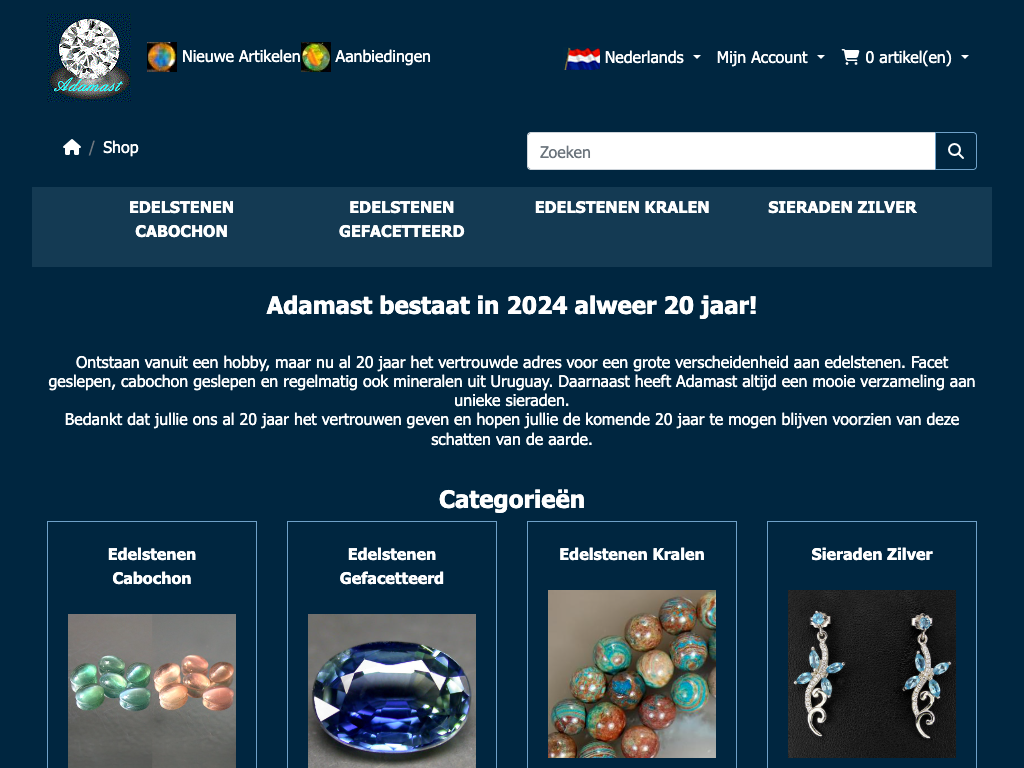Image resolution: width=1024 pixels, height=768 pixels.
Task: Open the silver earrings category image
Action: point(872,674)
